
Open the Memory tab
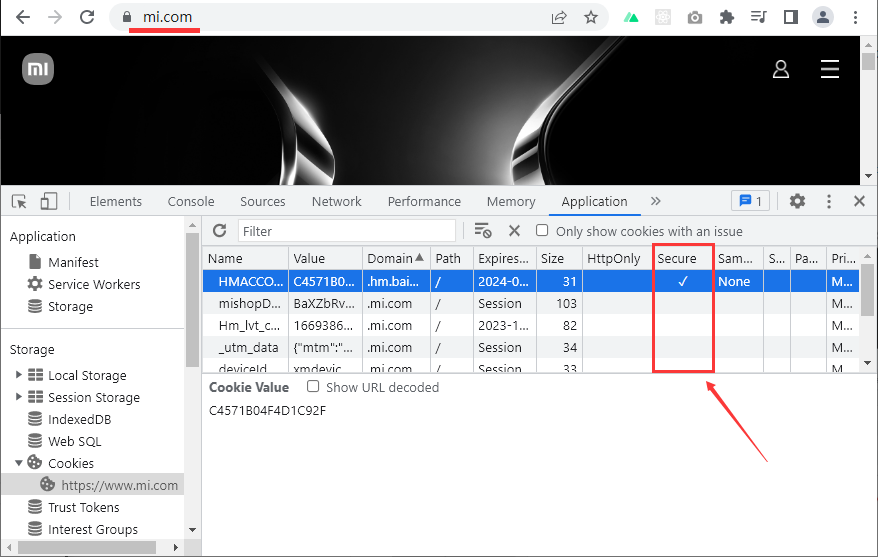[511, 201]
